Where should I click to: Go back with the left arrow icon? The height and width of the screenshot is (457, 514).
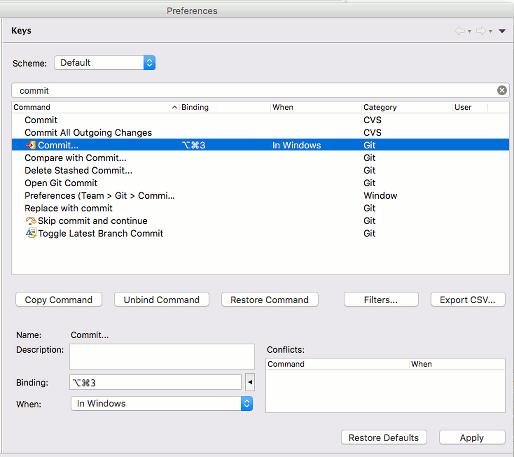click(x=460, y=31)
